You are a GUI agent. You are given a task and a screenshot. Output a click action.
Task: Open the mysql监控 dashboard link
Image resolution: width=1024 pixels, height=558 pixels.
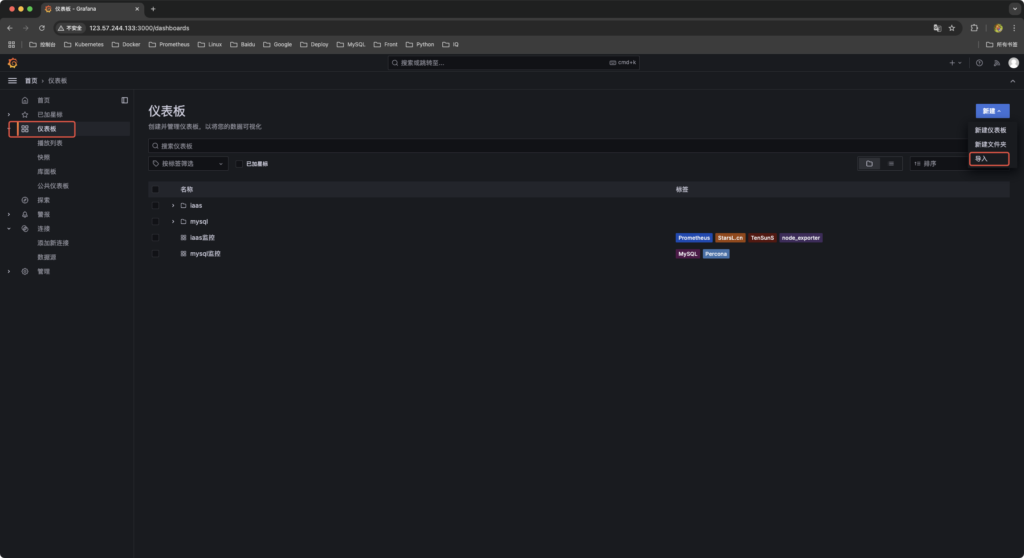point(205,254)
